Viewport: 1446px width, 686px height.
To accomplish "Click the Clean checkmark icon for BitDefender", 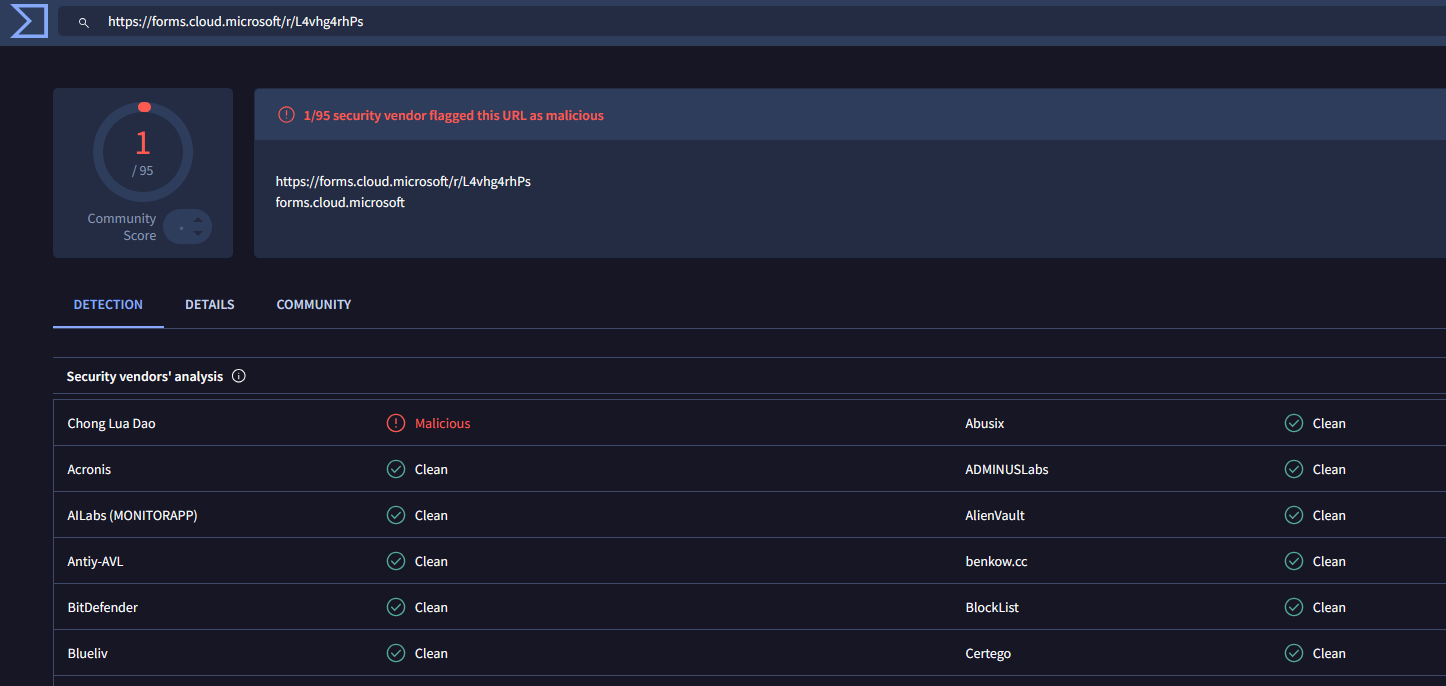I will click(396, 607).
